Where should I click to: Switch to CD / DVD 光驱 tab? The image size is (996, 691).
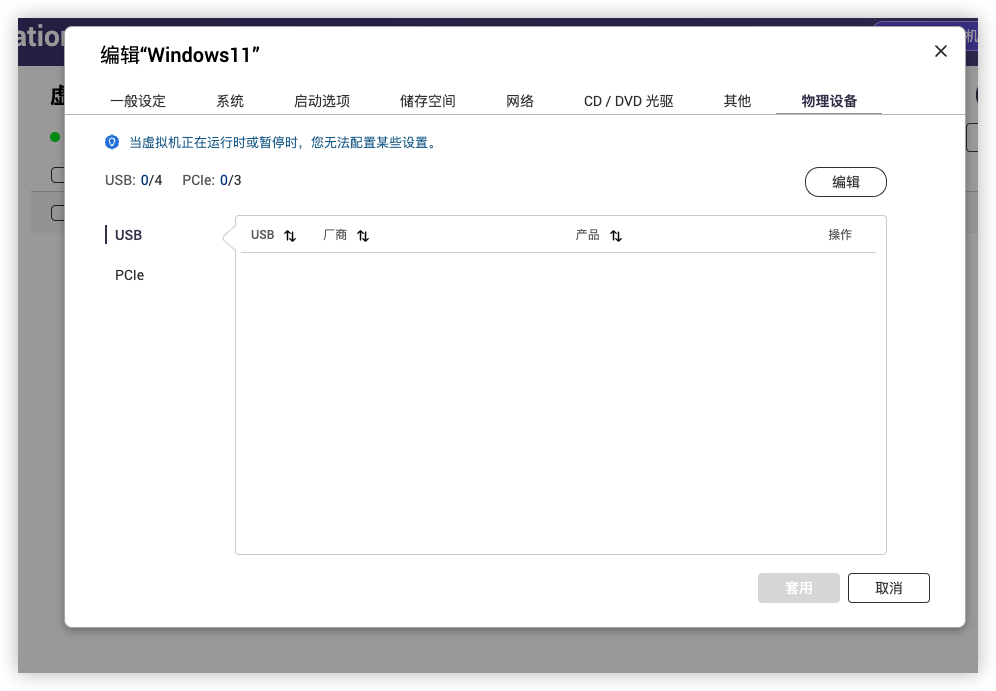click(629, 101)
